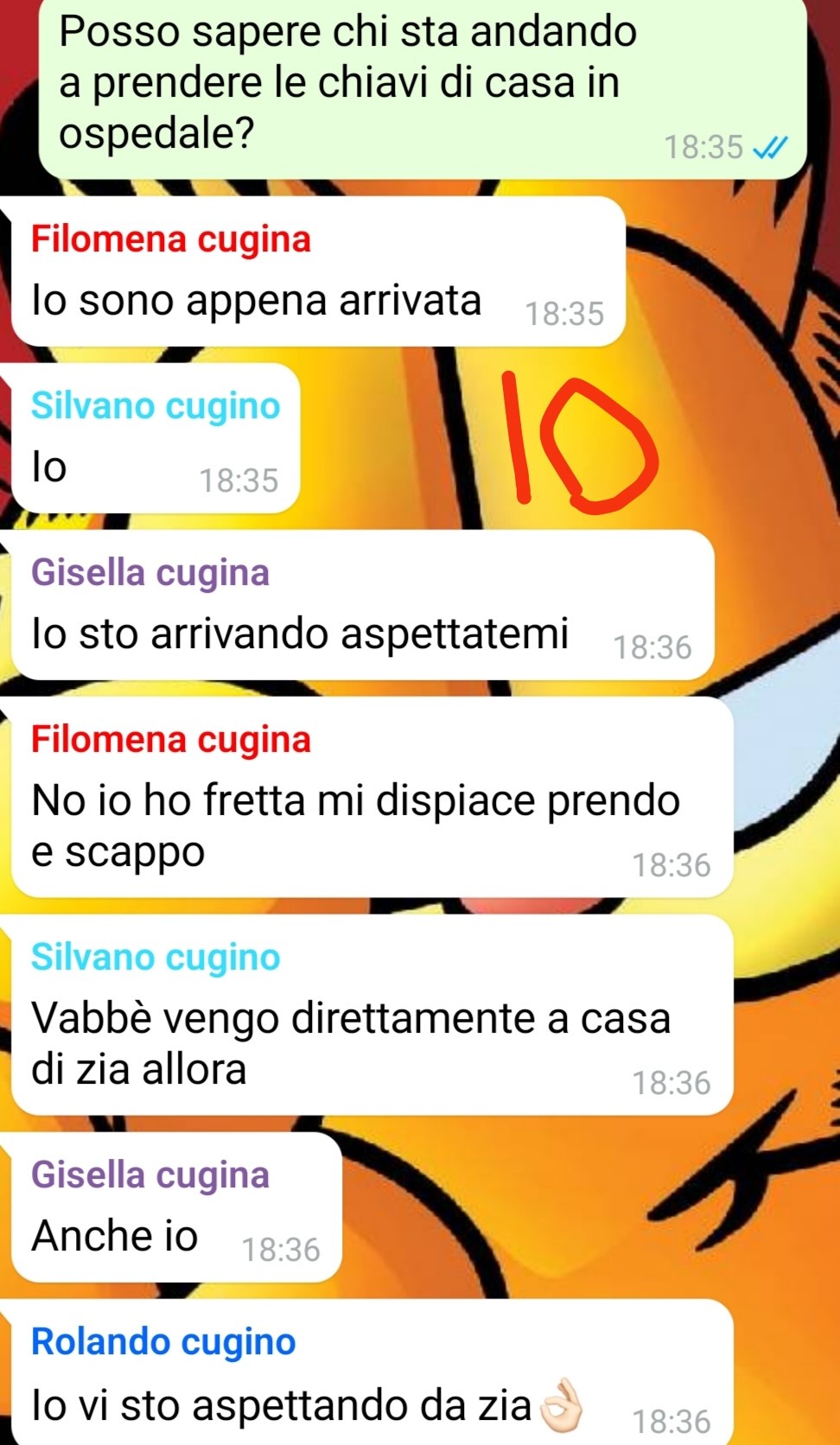
Task: Tap Gisella cugina's name above 'Anche io'
Action: tap(150, 1175)
